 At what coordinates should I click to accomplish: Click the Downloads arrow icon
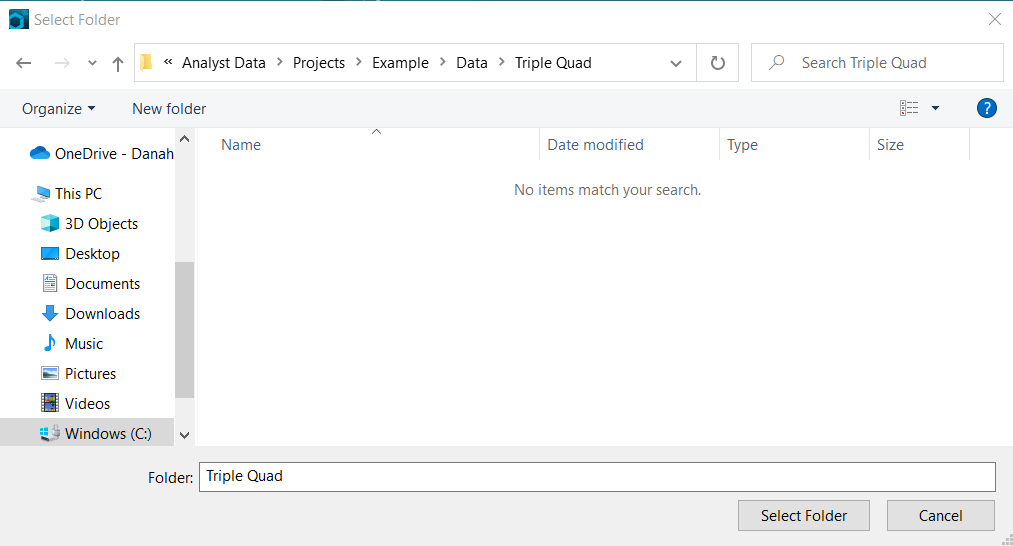pyautogui.click(x=50, y=313)
